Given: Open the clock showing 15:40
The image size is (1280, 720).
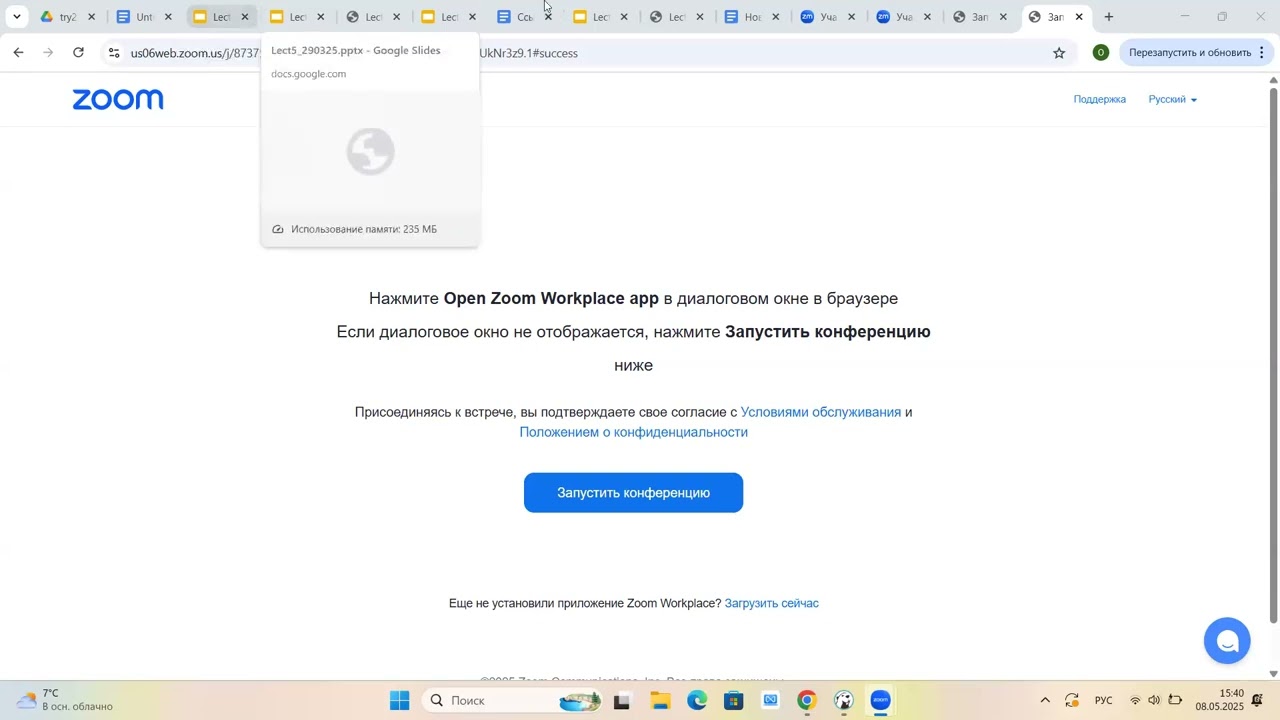Looking at the screenshot, I should 1219,700.
